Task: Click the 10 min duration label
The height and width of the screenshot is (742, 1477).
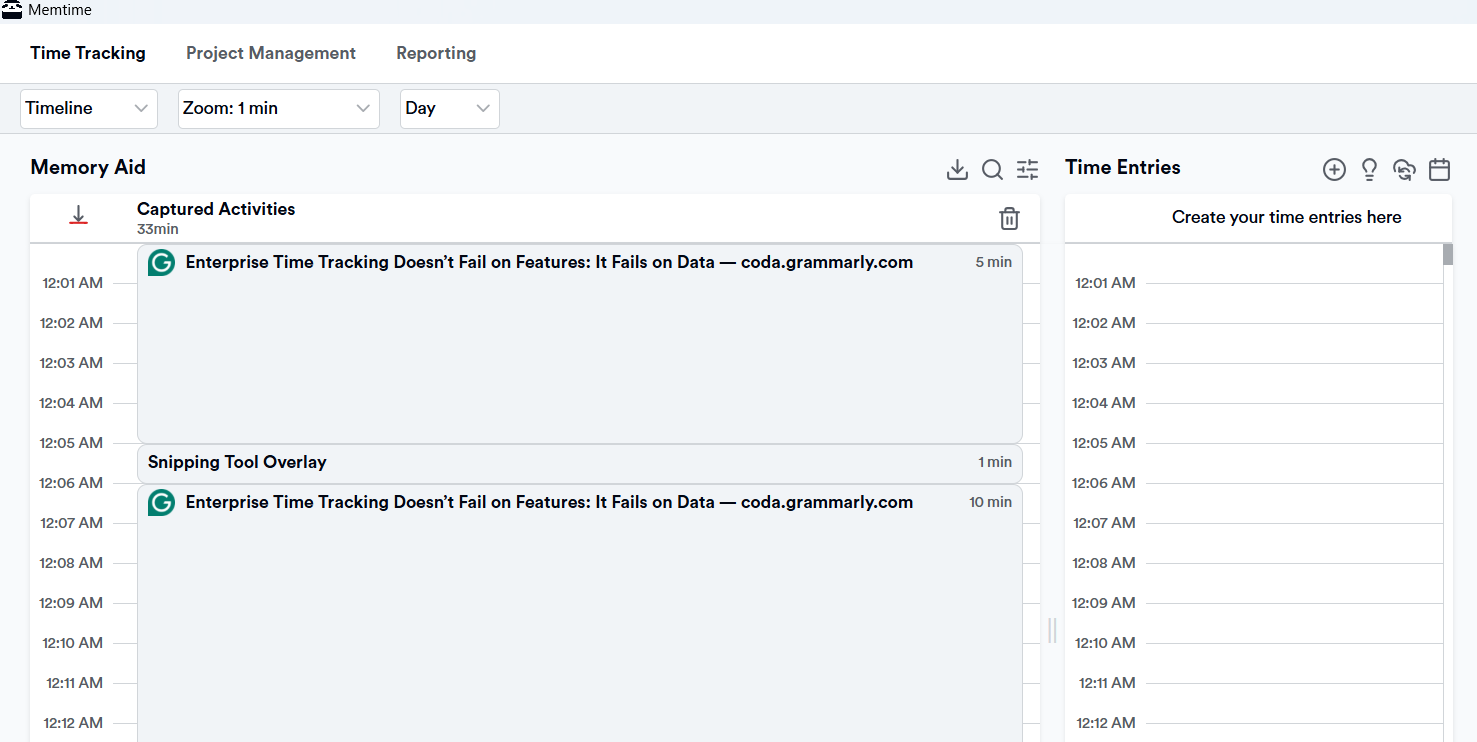Action: point(991,502)
